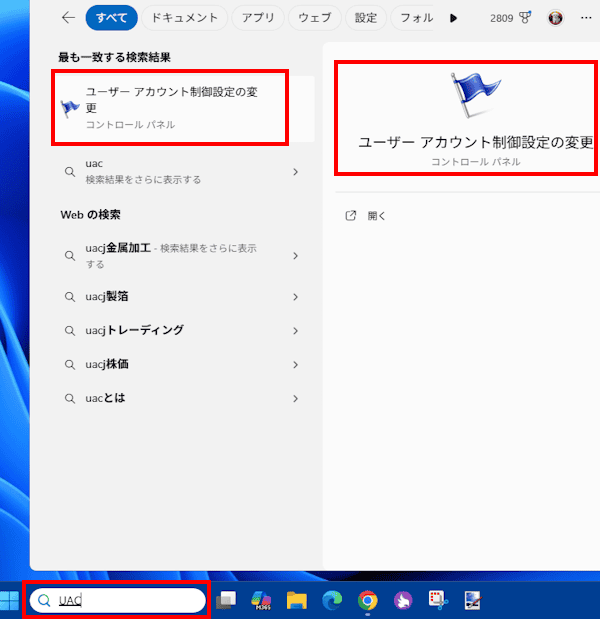Expand uacj株価 chevron arrow
Viewport: 600px width, 619px height.
(295, 365)
